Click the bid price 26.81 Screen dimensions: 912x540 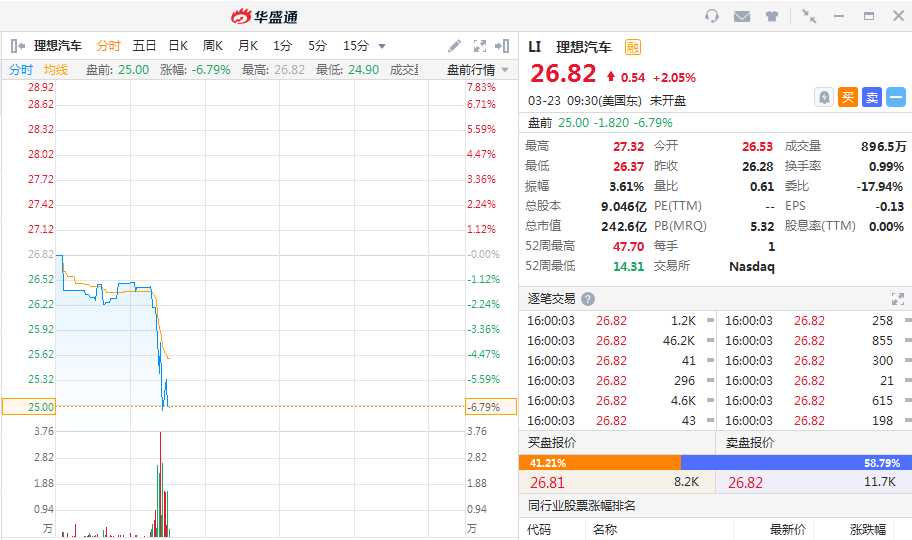tap(547, 482)
